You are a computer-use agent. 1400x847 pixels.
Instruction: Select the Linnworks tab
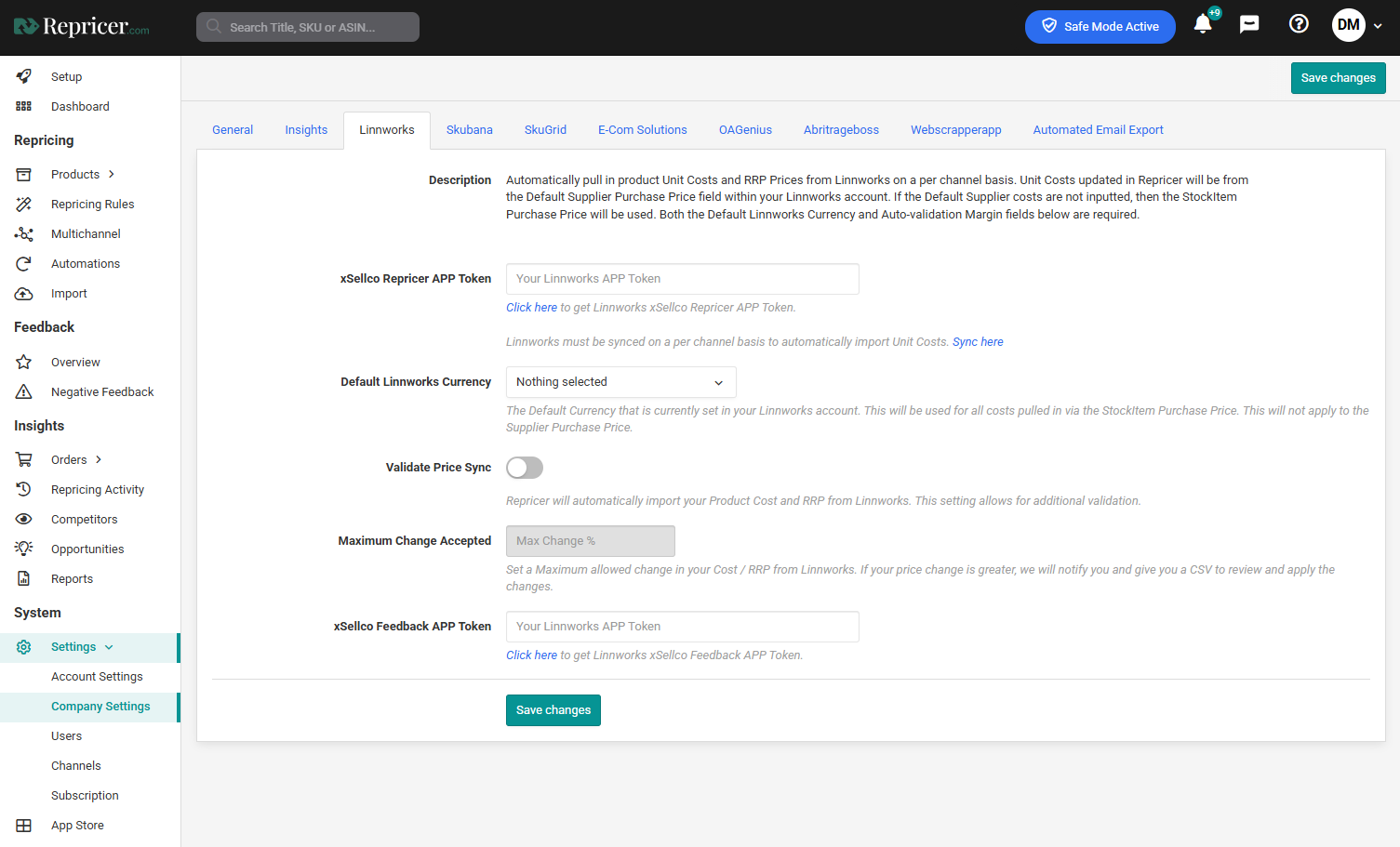[x=387, y=130]
